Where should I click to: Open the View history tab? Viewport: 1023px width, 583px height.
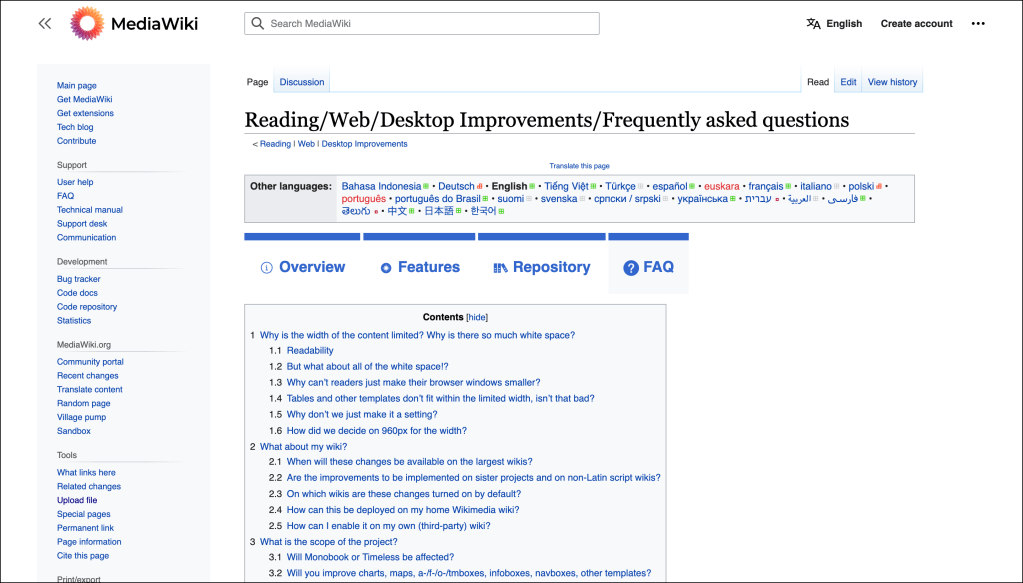coord(892,82)
